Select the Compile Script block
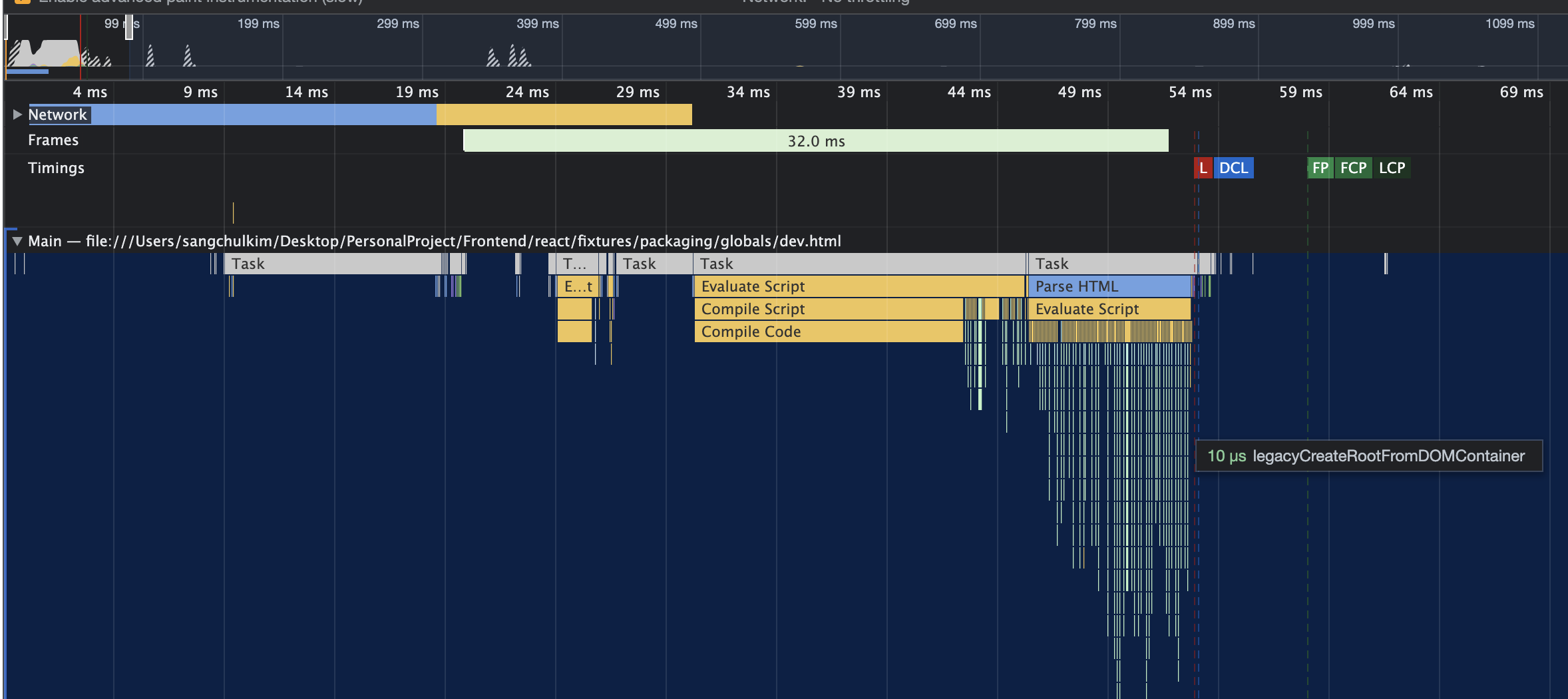Screen dimensions: 1568x699 point(829,309)
